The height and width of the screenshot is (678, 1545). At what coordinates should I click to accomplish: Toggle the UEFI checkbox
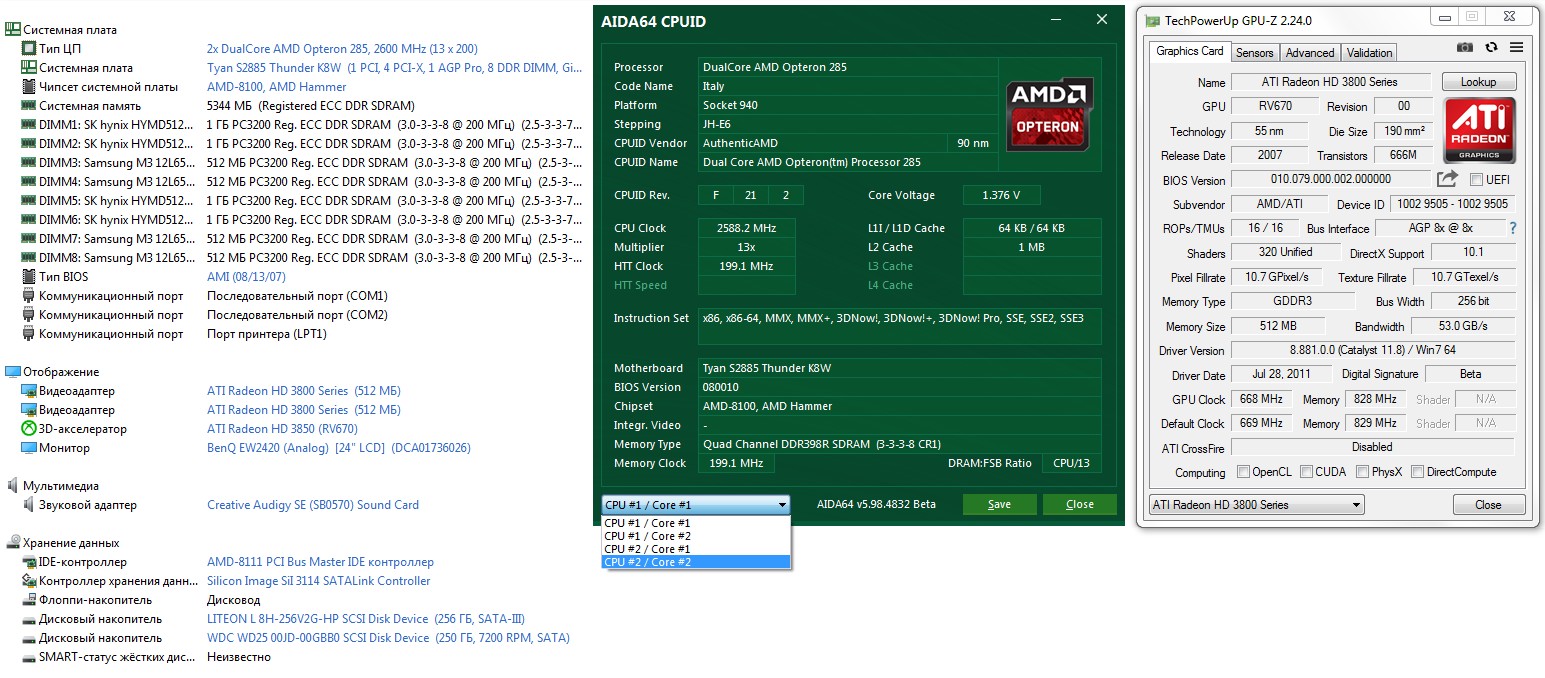1477,180
